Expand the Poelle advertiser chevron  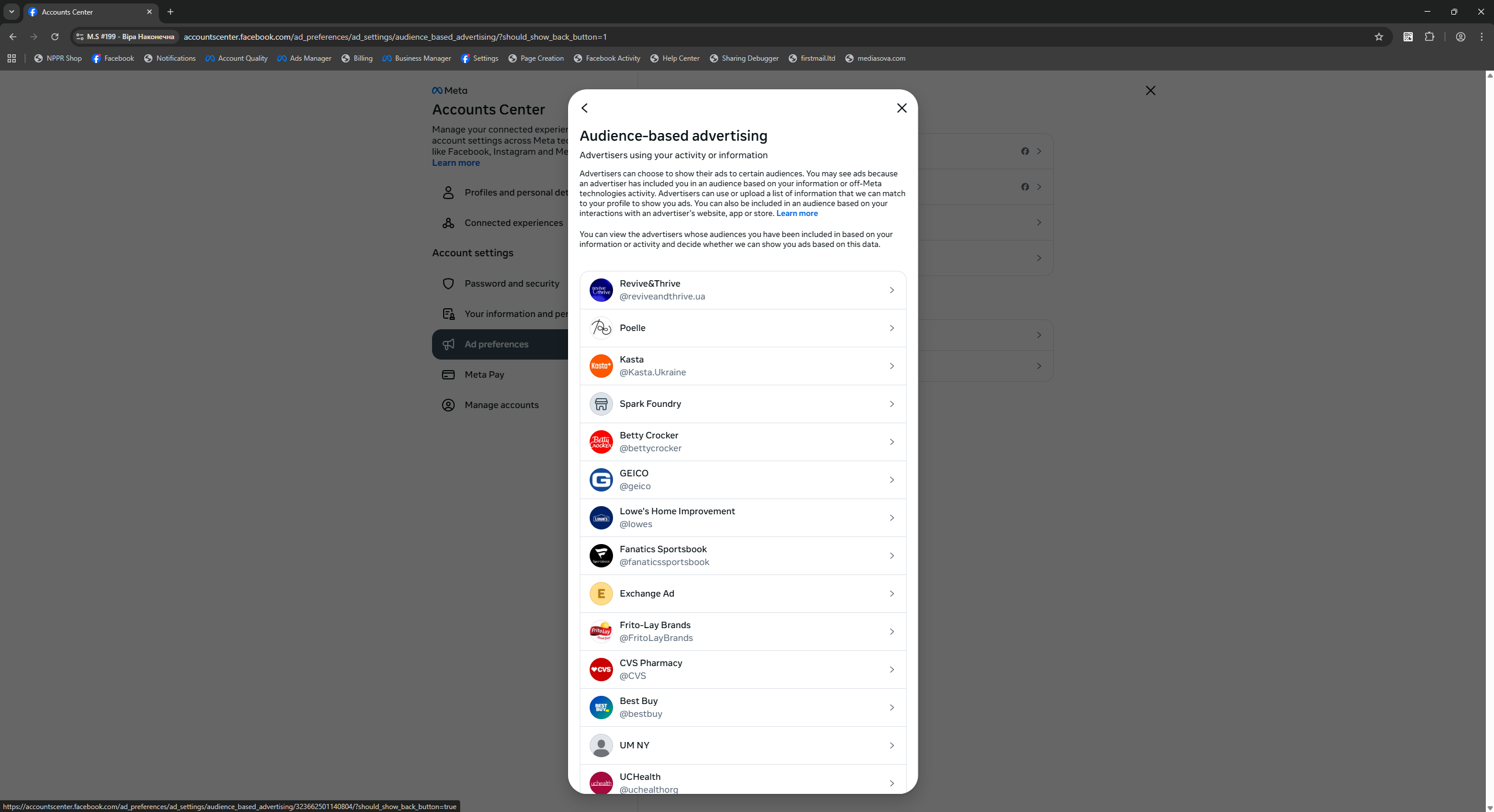pos(891,328)
